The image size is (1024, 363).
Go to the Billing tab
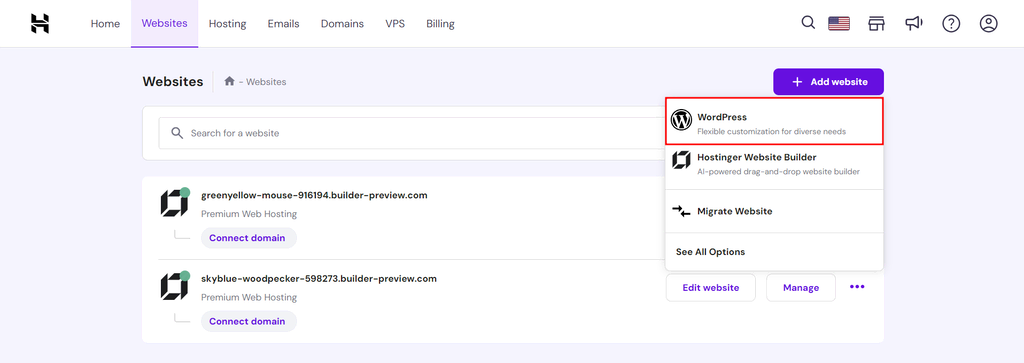coord(440,24)
